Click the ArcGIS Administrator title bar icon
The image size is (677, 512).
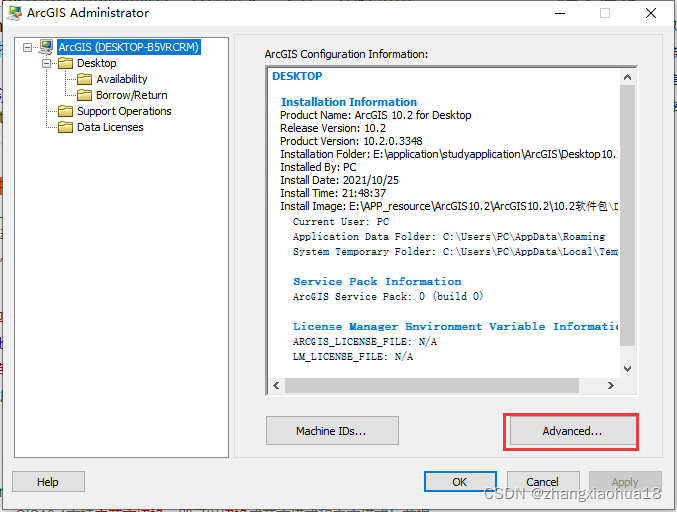tap(15, 13)
